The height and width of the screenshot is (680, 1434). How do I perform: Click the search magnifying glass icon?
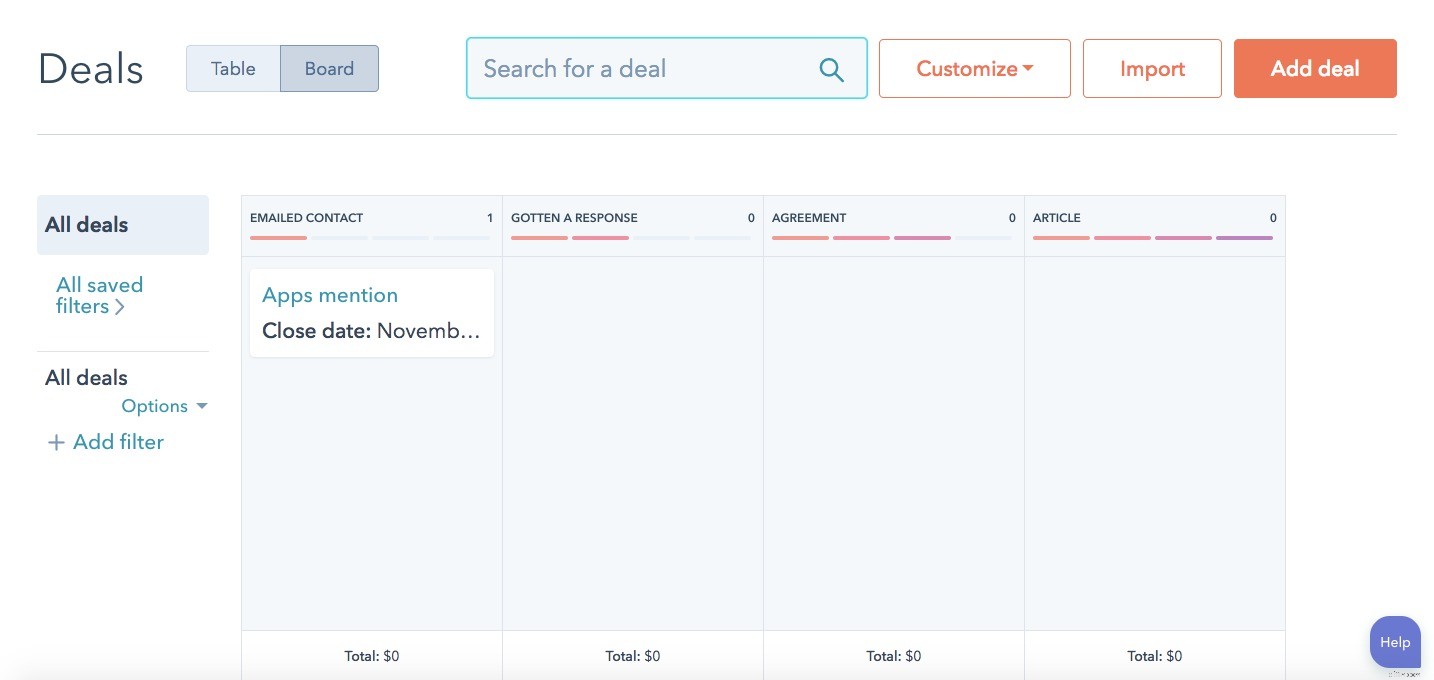click(x=831, y=68)
